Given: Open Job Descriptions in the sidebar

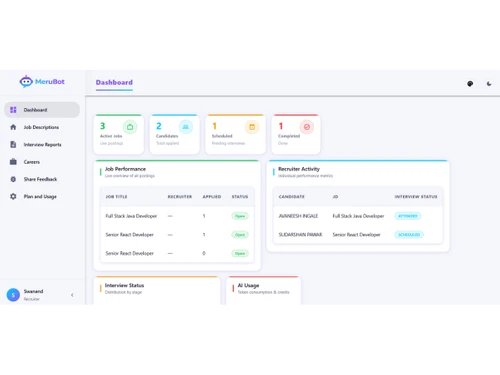Looking at the screenshot, I should click(x=41, y=127).
